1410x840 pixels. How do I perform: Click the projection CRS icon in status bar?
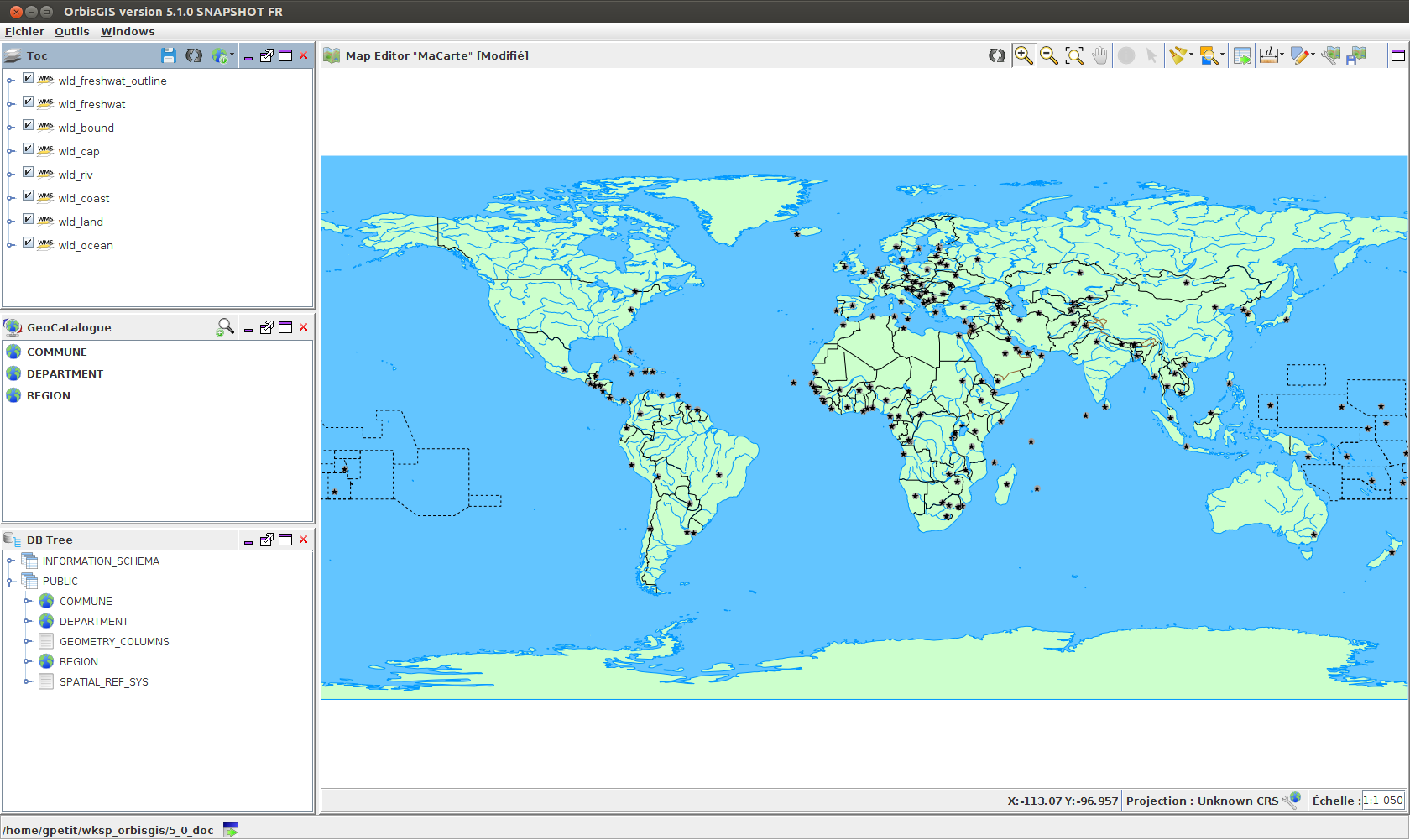tap(1292, 800)
